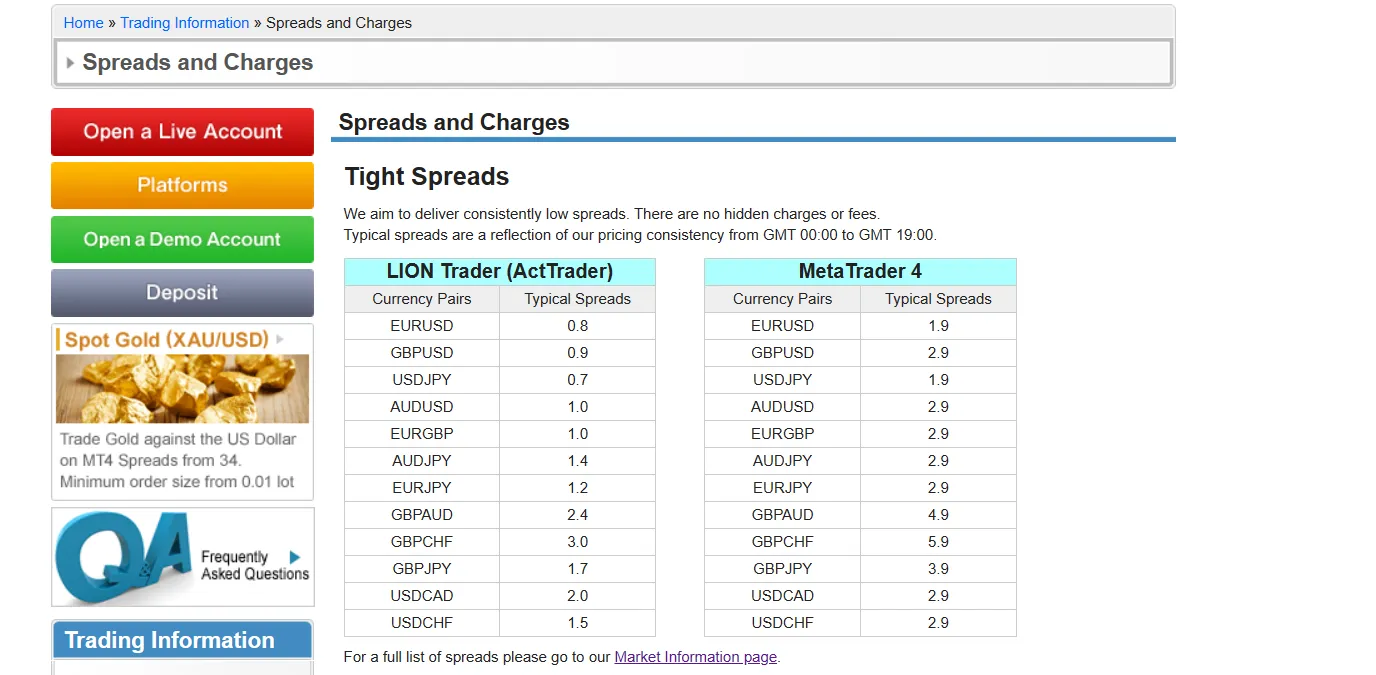1376x675 pixels.
Task: Click Typical Spreads header in MetaTrader 4 table
Action: (x=938, y=299)
